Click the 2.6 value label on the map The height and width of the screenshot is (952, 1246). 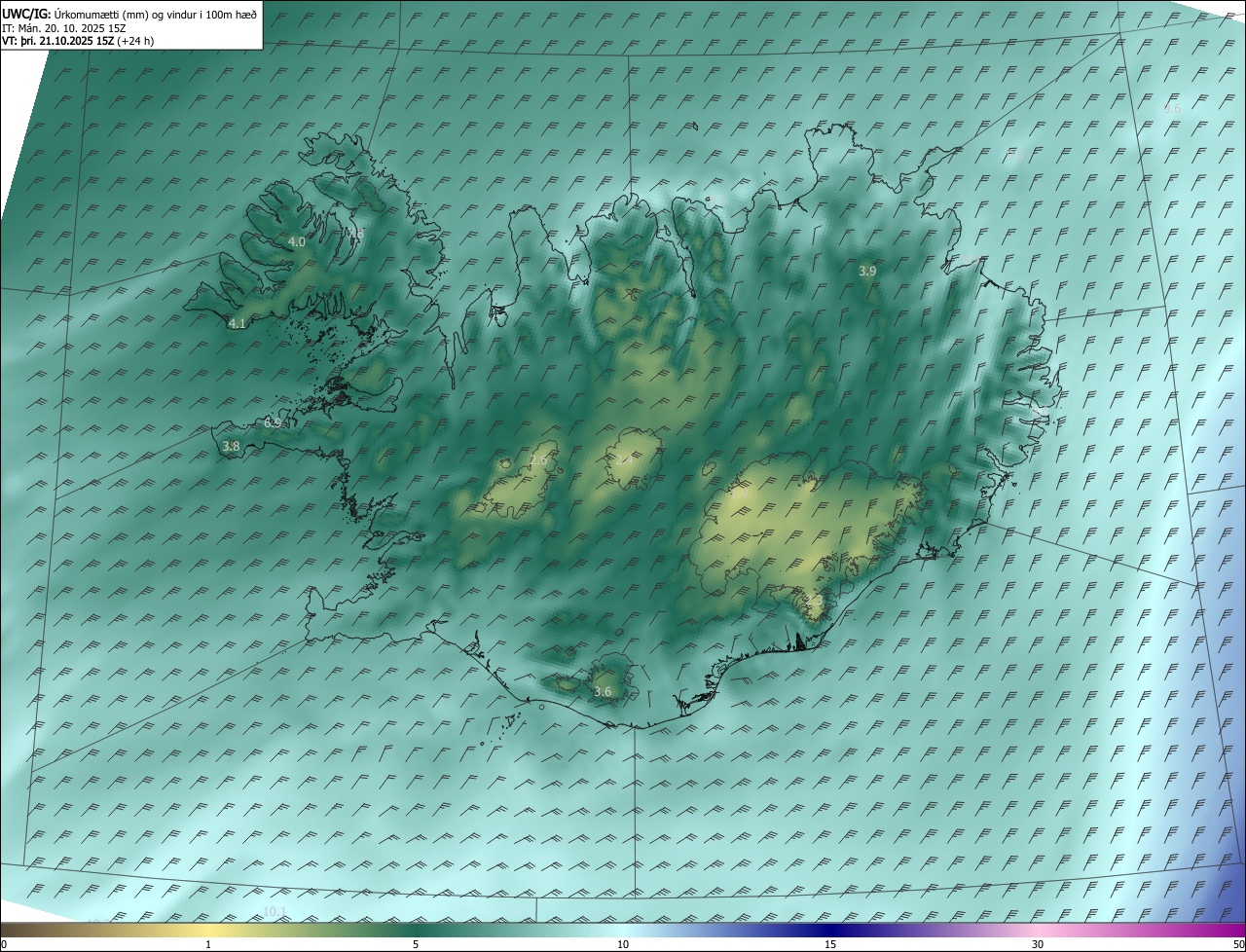[x=538, y=460]
